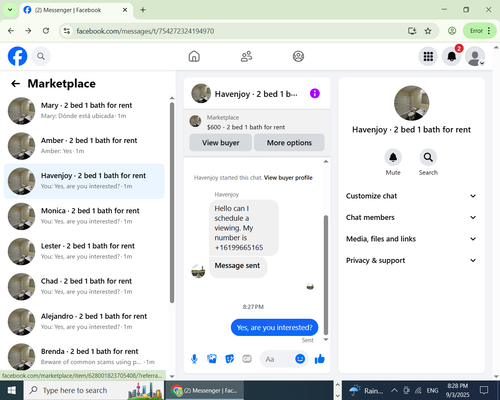
Task: Open the site information icon in address bar
Action: [67, 31]
